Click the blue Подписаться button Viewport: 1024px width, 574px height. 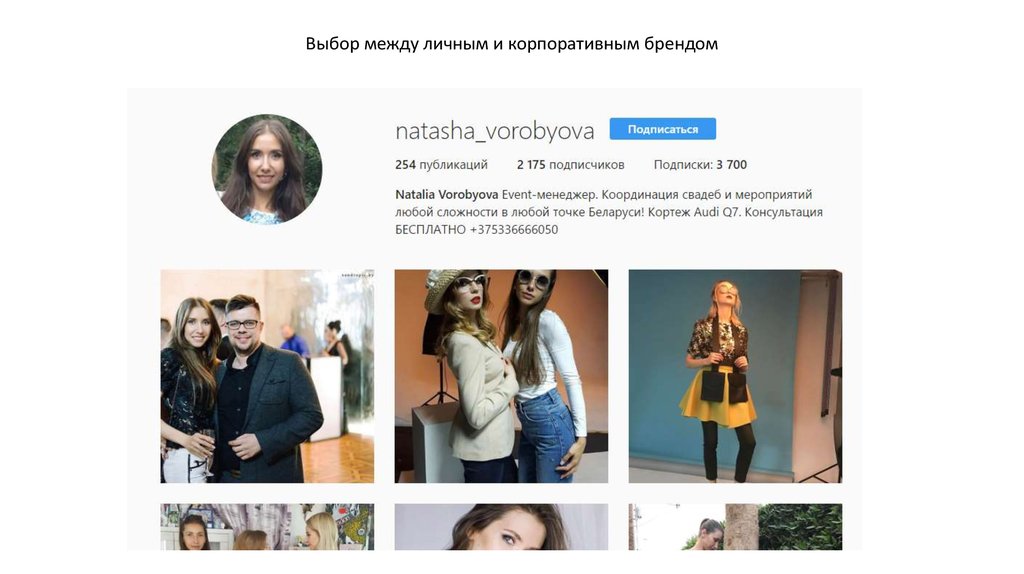[x=662, y=129]
